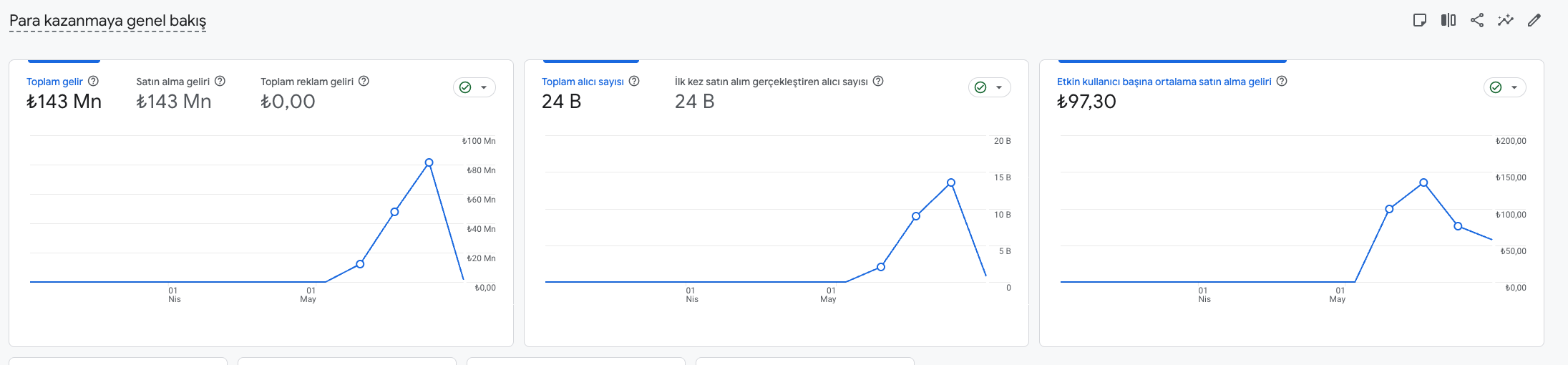Open help icon beside Satın alma geliri
The height and width of the screenshot is (365, 1568).
click(220, 81)
